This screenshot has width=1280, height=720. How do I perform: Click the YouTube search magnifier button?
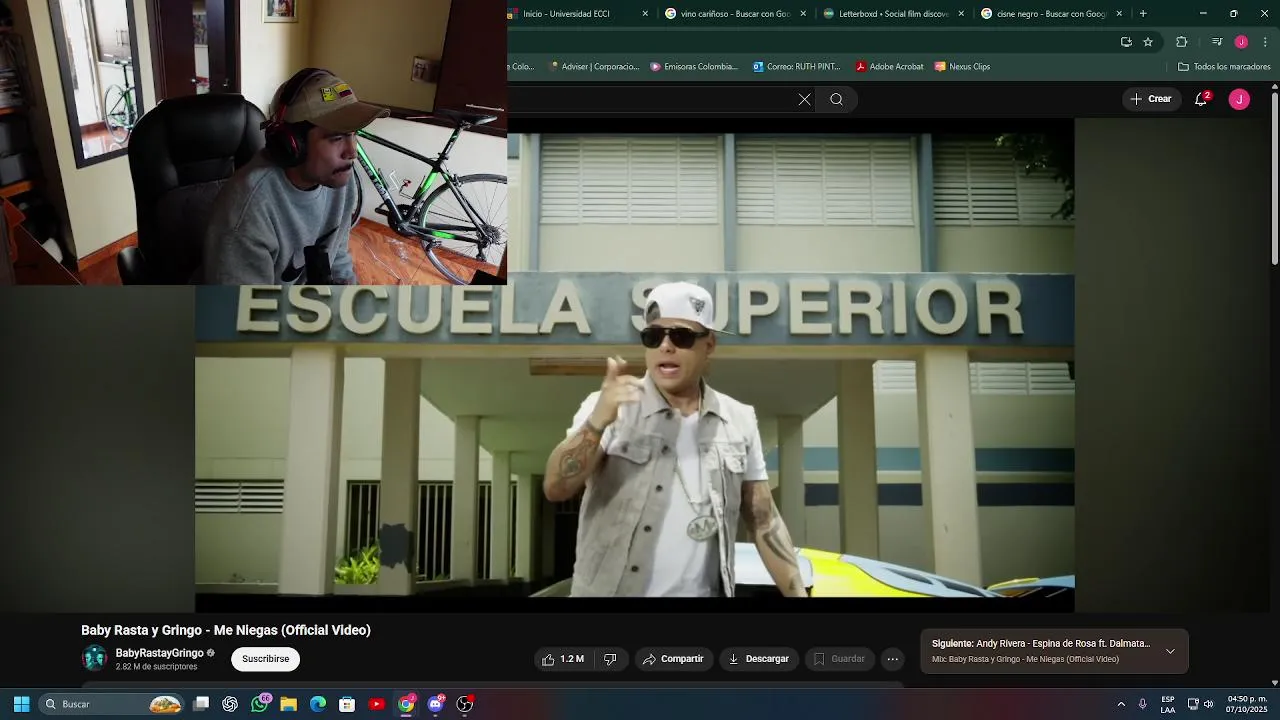(x=837, y=99)
